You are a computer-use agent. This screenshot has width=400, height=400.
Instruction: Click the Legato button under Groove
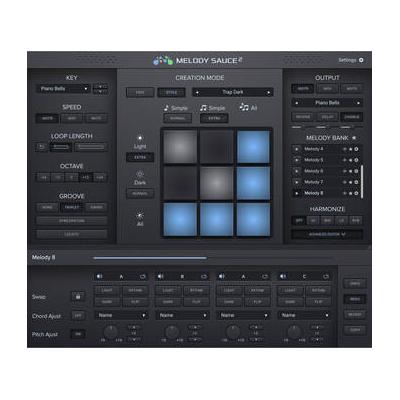[x=72, y=234]
